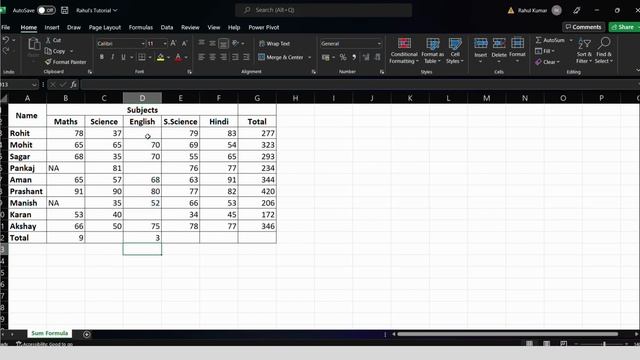Open the Page Layout tab
This screenshot has width=640, height=360.
pos(105,27)
